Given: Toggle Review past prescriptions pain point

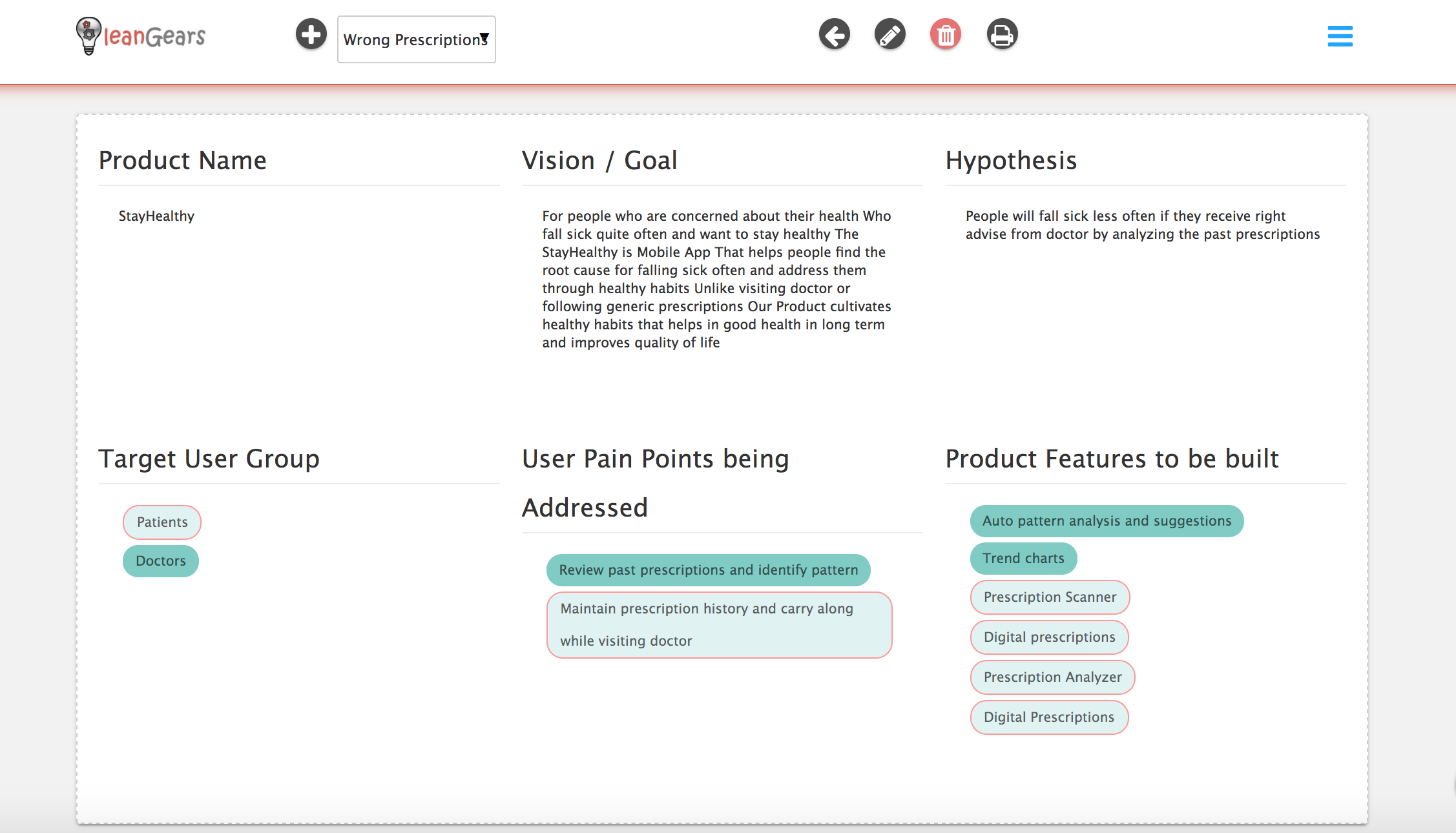Looking at the screenshot, I should click(708, 570).
